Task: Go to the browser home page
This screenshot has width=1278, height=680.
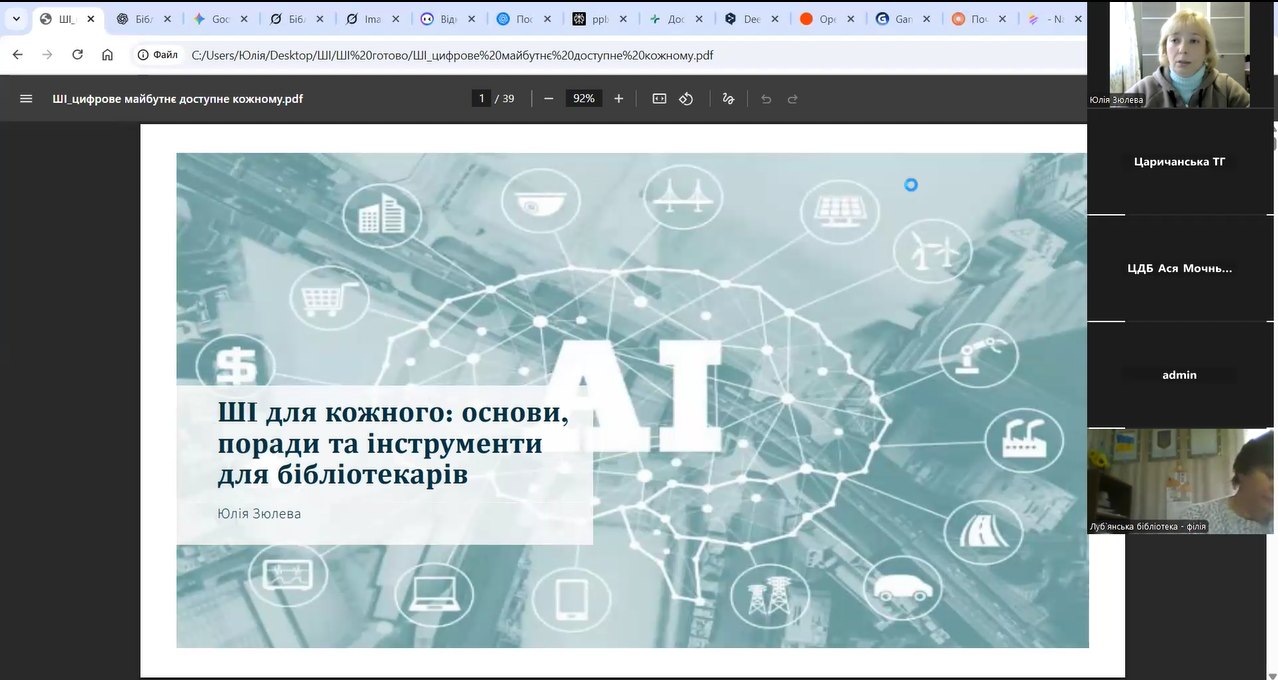Action: (107, 55)
